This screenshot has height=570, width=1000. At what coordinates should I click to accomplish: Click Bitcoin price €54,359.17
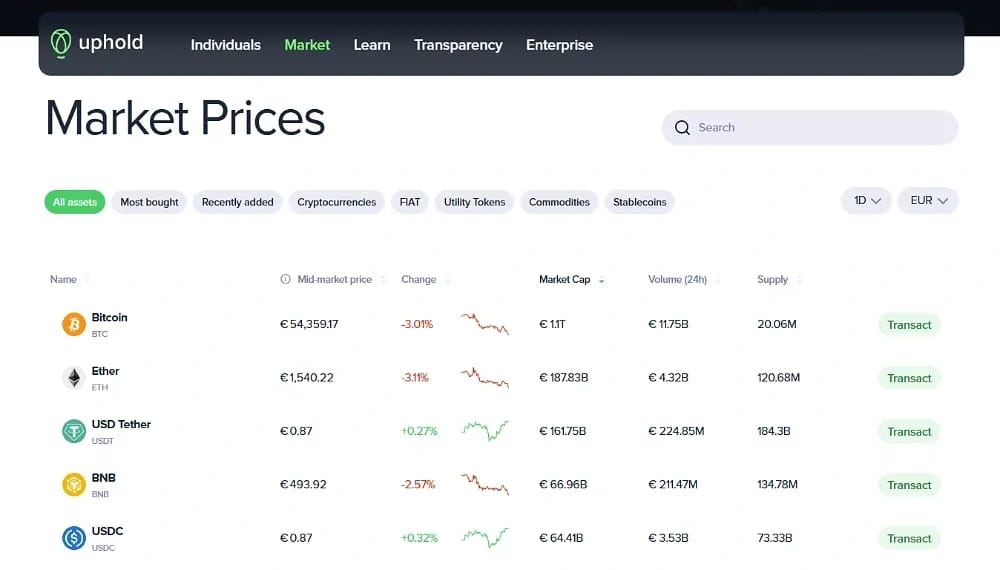(309, 325)
